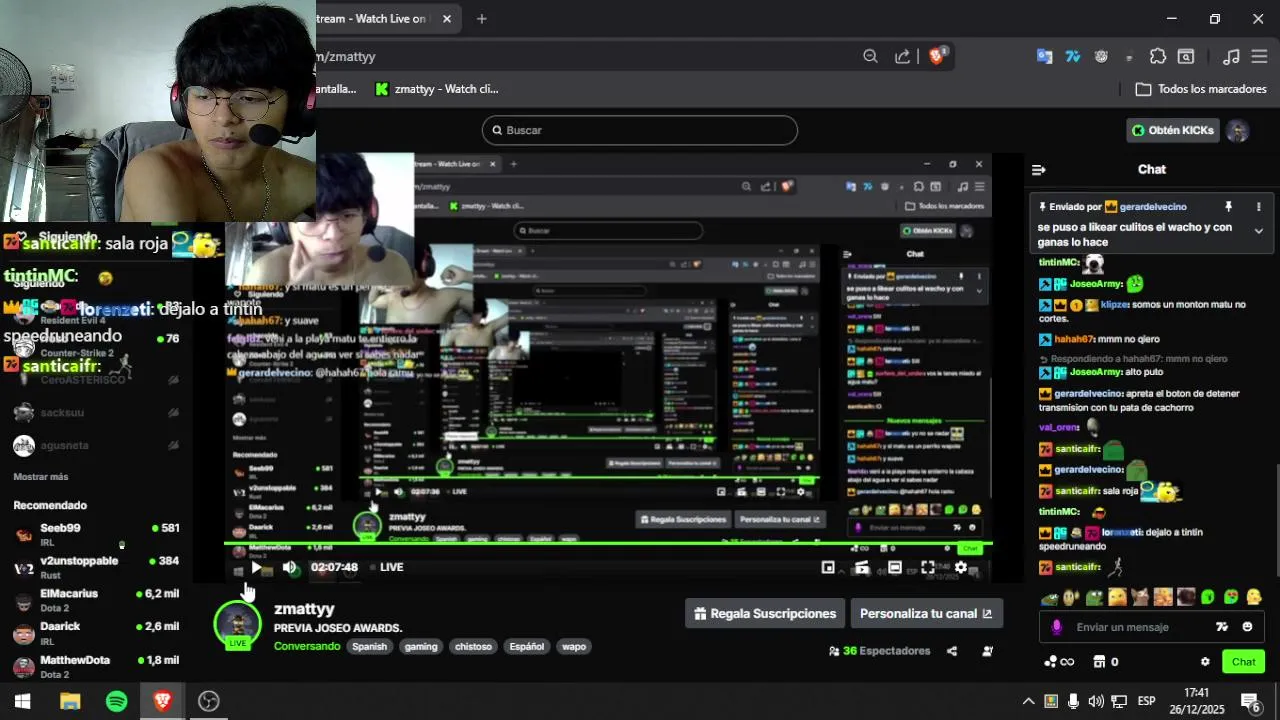Open zmattyy's channel avatar
This screenshot has width=1280, height=720.
238,625
